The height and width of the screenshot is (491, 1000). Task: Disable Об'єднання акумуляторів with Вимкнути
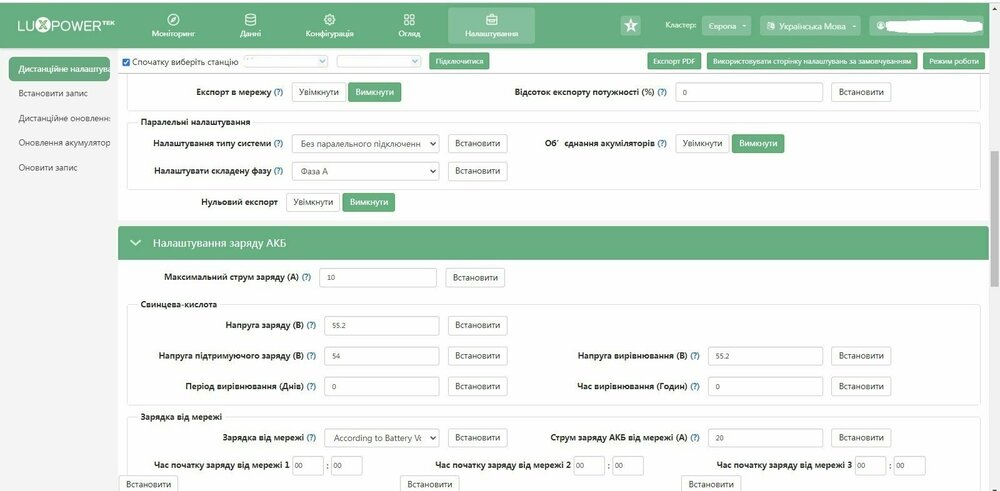coord(758,143)
